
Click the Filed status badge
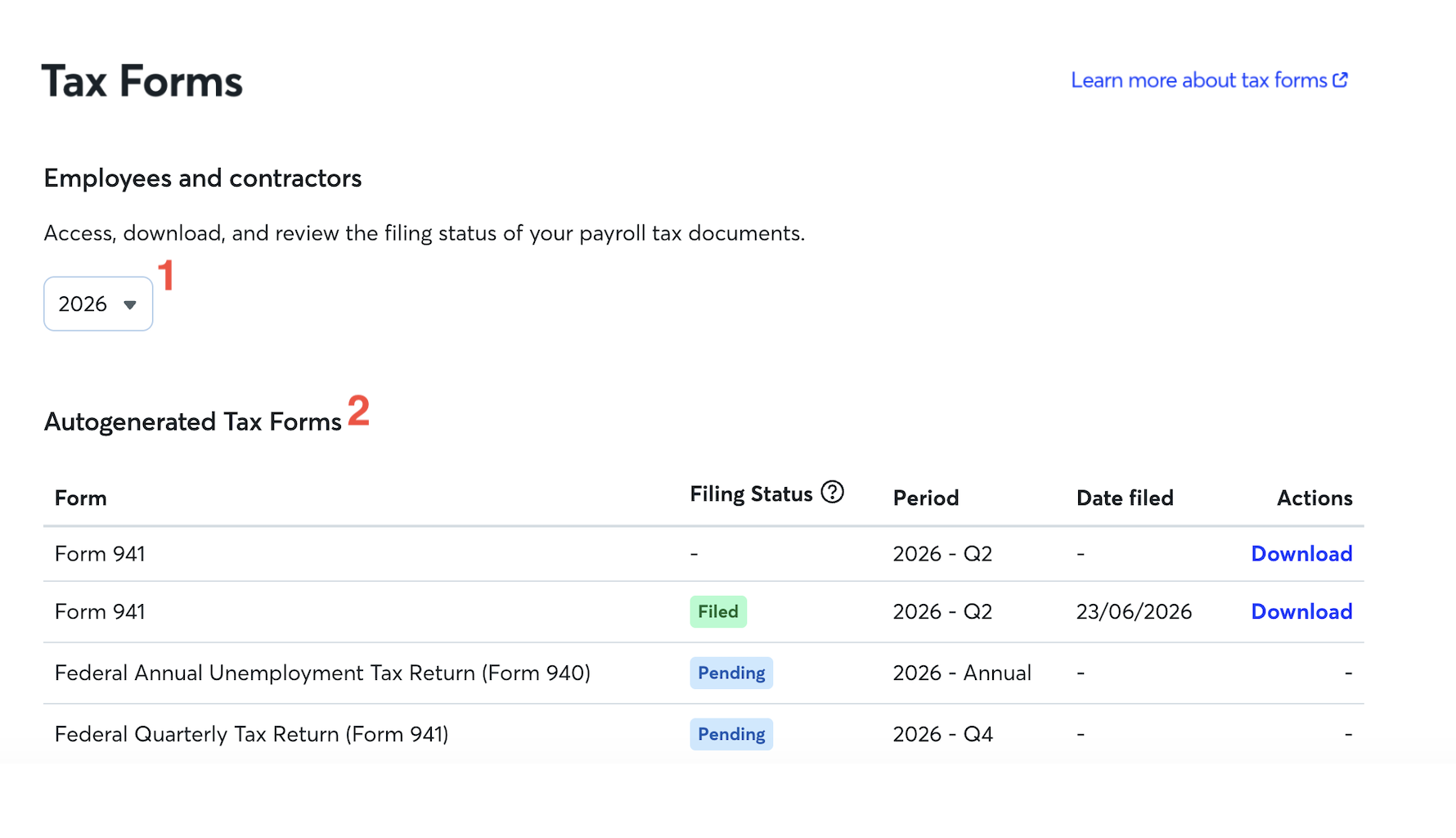coord(718,612)
